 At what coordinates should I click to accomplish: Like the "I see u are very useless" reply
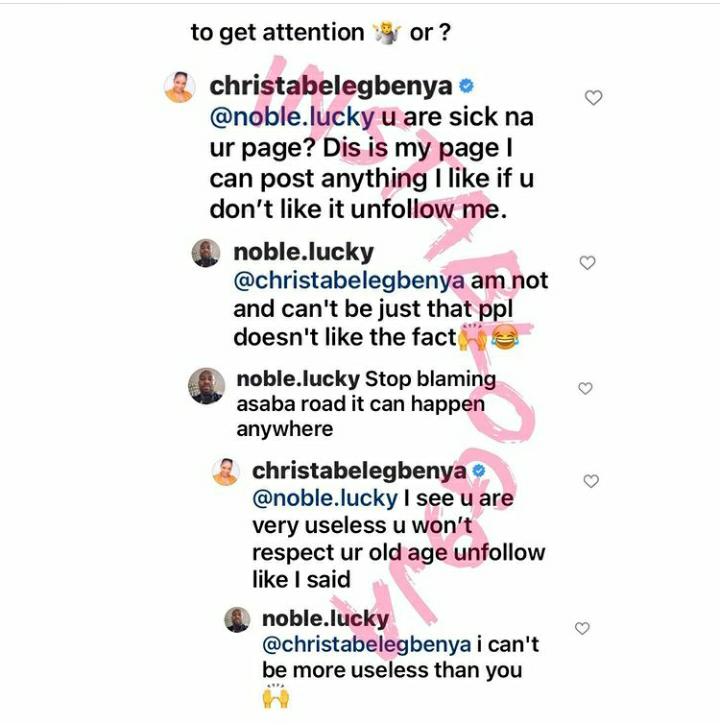point(591,481)
